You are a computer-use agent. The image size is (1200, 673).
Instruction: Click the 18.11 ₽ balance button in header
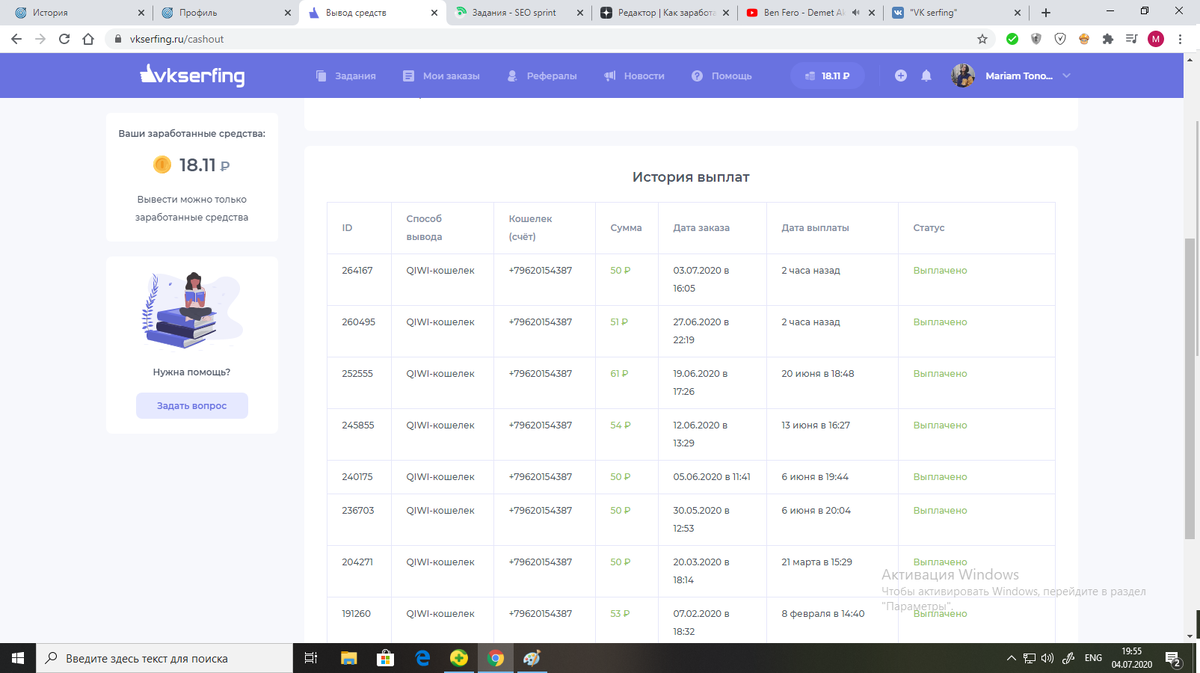click(x=828, y=76)
